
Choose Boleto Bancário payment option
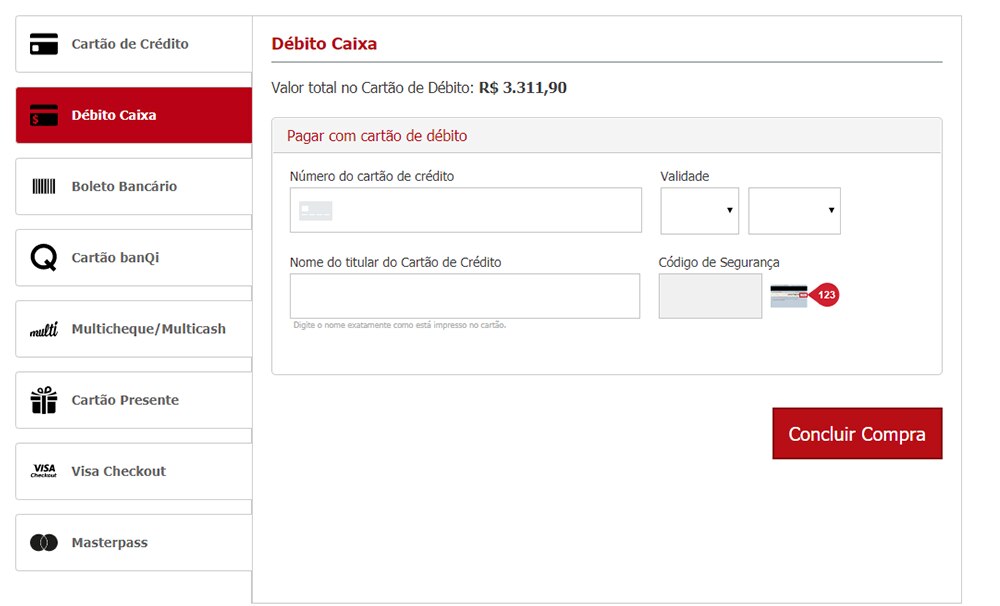coord(134,186)
